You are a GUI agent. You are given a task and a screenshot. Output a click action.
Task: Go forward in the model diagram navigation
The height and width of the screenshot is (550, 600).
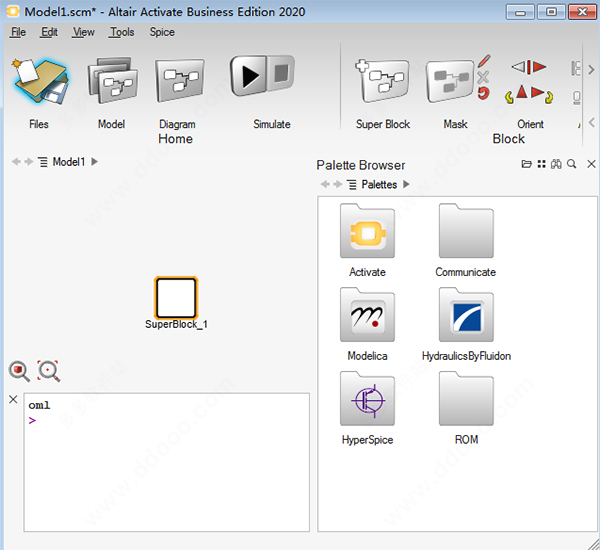(29, 162)
